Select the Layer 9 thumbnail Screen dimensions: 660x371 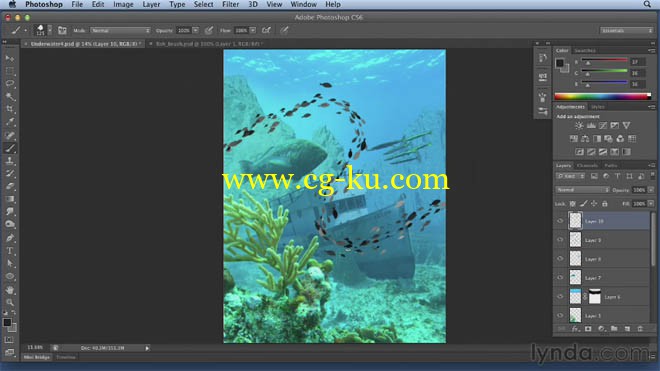(x=575, y=240)
